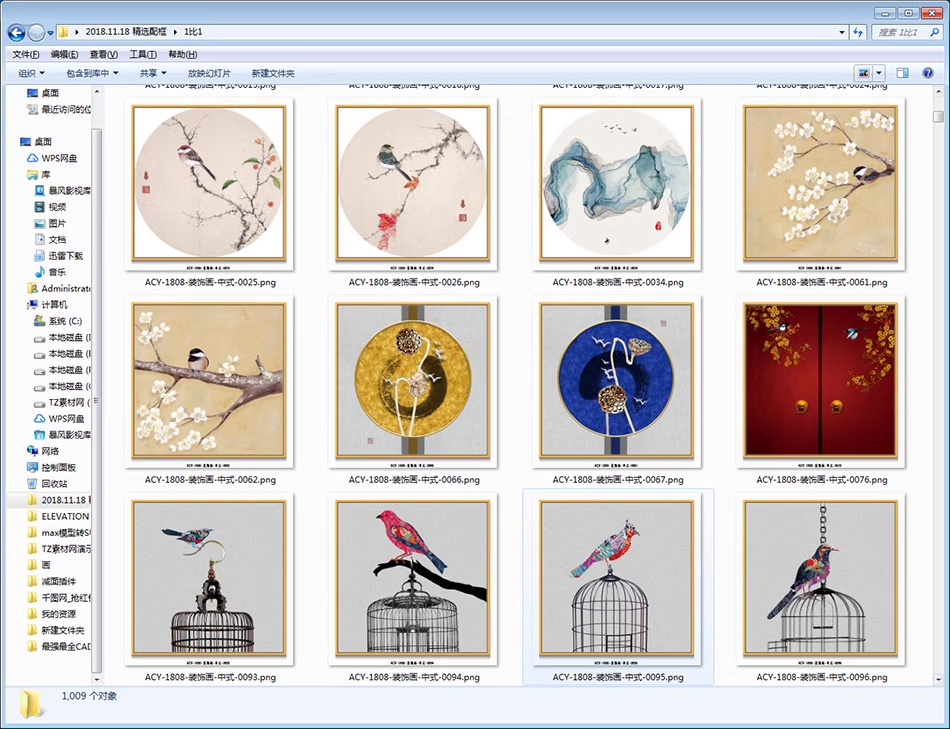Open 控制面板 in the sidebar
The height and width of the screenshot is (729, 950).
[x=58, y=467]
